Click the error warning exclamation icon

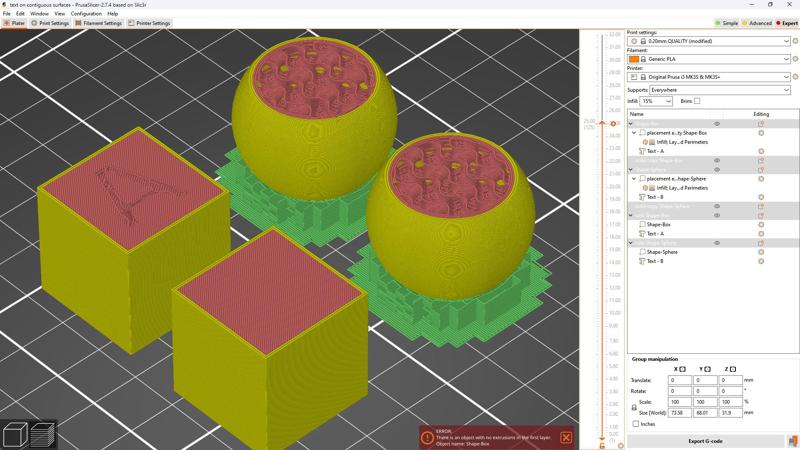pos(427,438)
